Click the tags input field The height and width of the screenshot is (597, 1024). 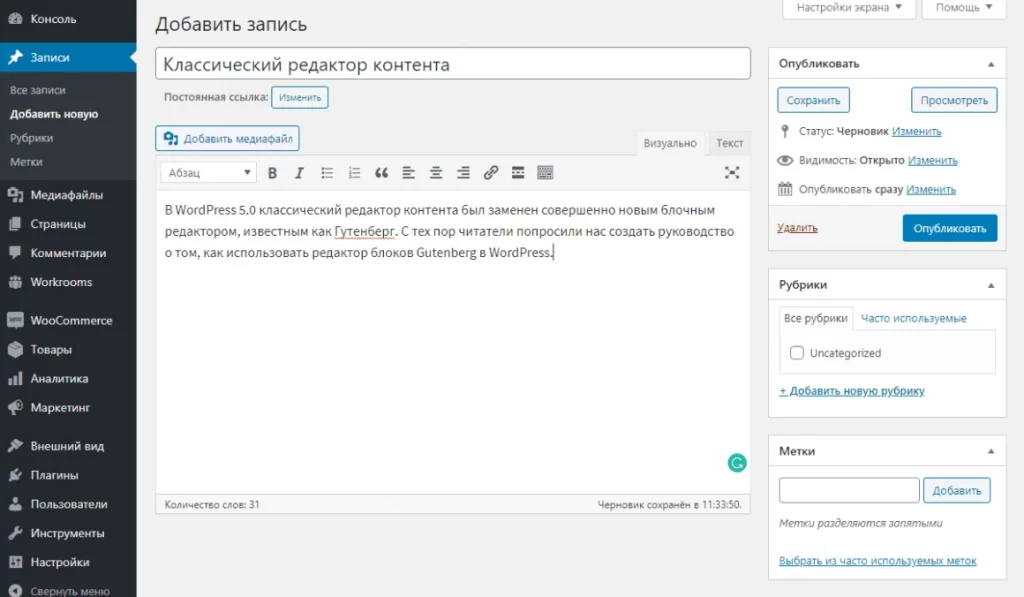pos(848,490)
